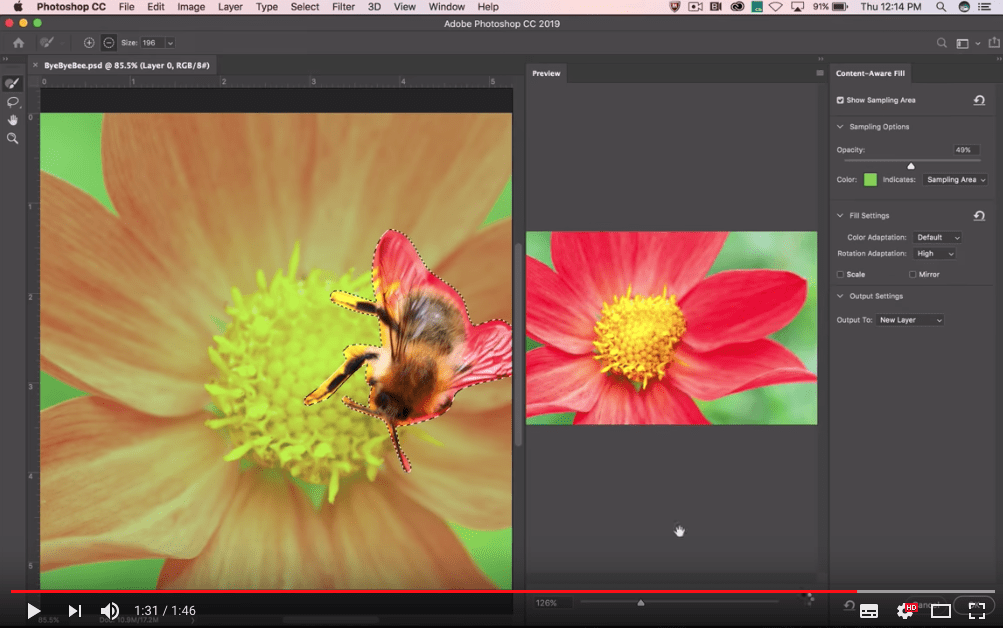Click the Home icon in options bar
The image size is (1003, 628).
(x=18, y=43)
